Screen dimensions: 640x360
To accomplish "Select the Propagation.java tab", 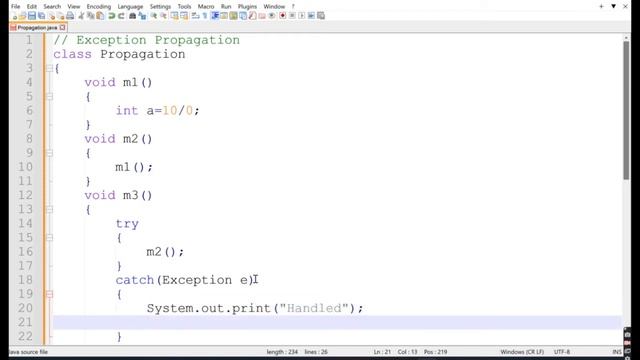I will click(37, 27).
